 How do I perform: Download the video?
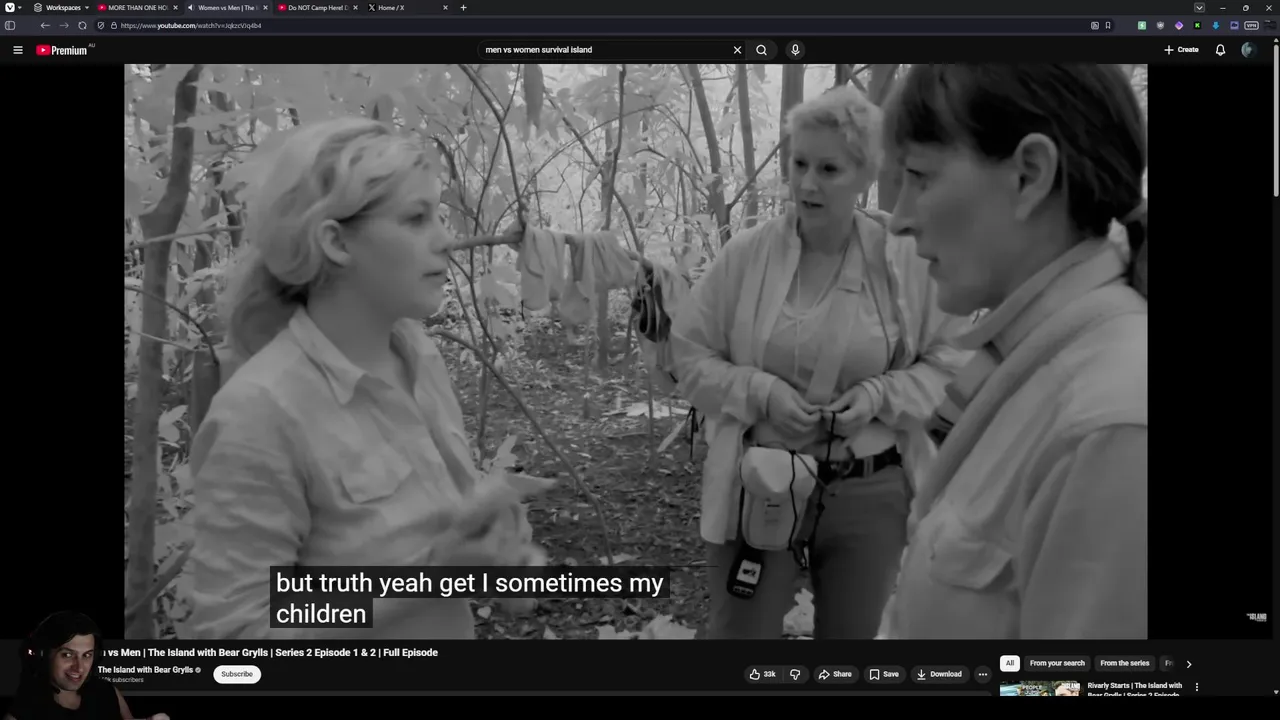coord(939,674)
